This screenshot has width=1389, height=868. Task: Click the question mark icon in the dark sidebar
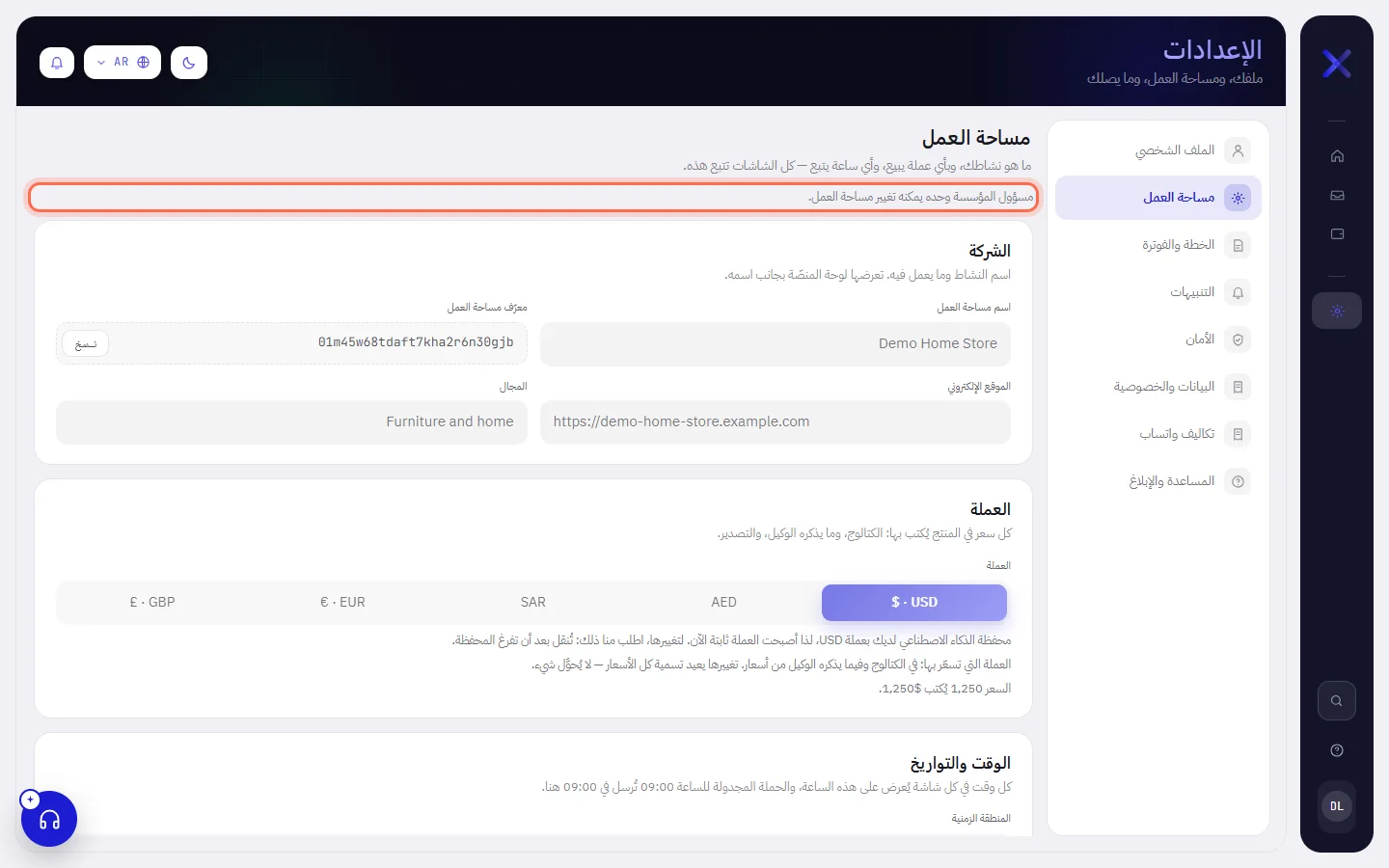(x=1337, y=750)
